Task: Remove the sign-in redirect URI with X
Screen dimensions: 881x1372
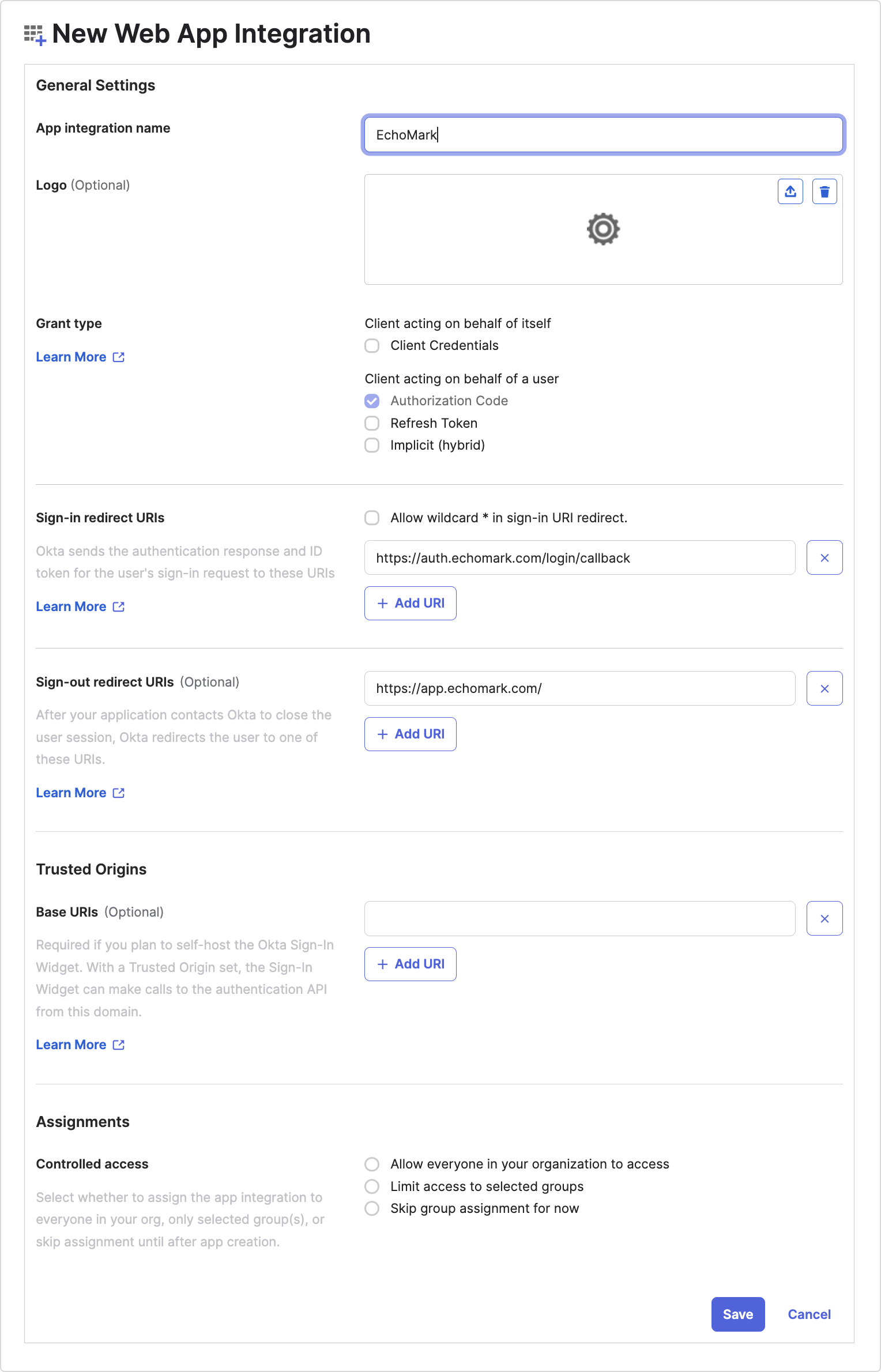Action: pyautogui.click(x=824, y=557)
